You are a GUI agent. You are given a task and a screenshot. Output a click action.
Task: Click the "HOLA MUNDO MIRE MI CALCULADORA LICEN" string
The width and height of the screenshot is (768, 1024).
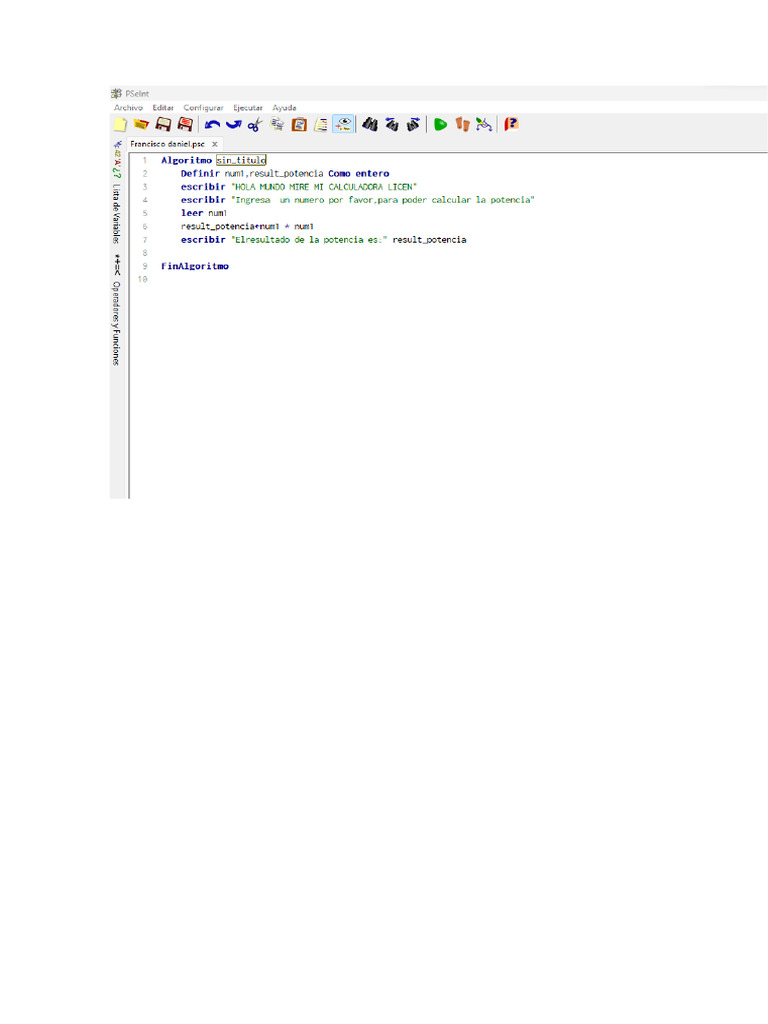click(324, 187)
